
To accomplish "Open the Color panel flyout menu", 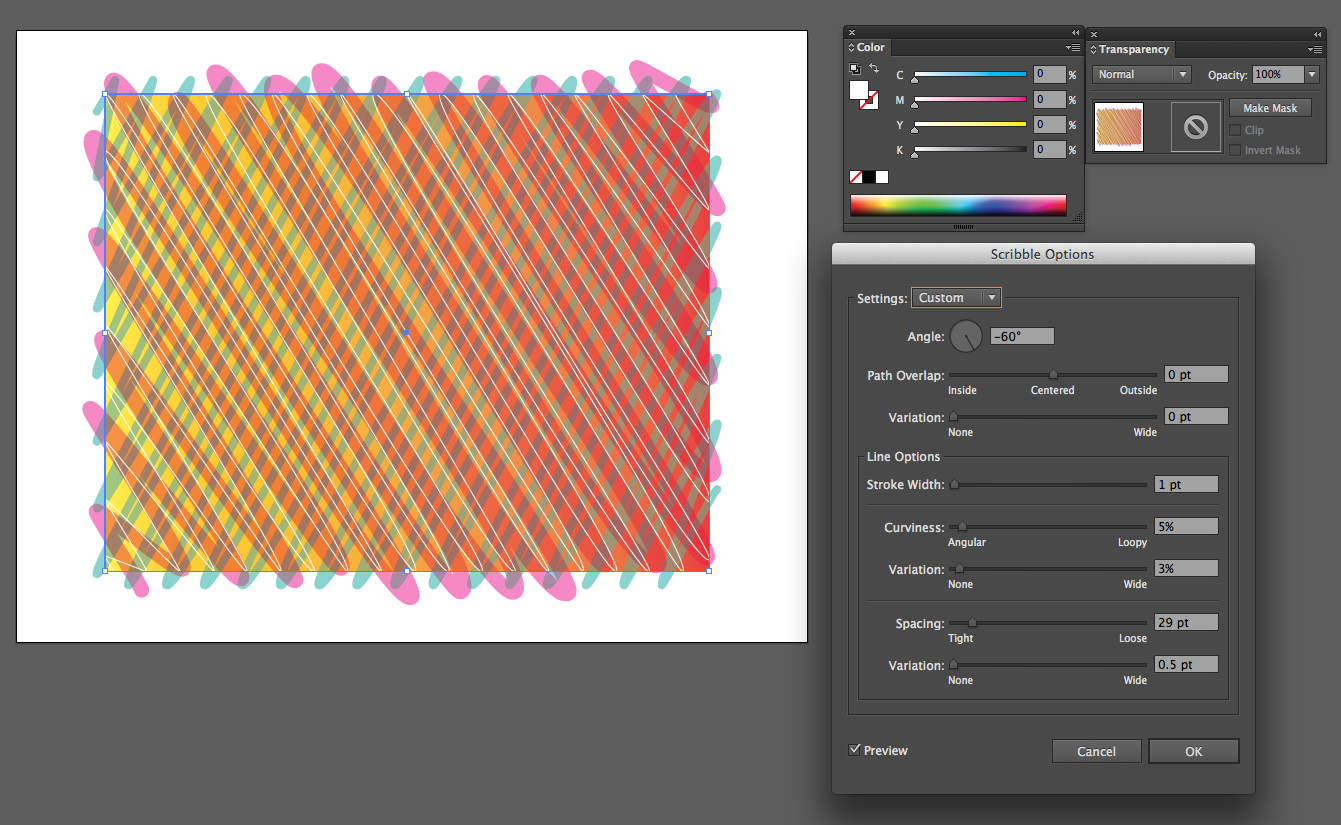I will point(1072,47).
